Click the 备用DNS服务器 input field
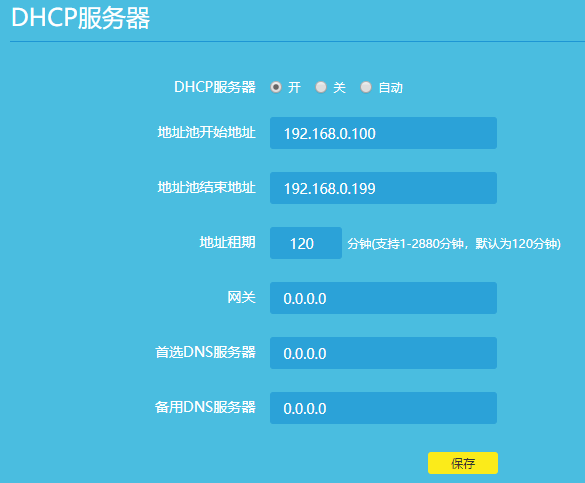The image size is (585, 483). [x=383, y=408]
